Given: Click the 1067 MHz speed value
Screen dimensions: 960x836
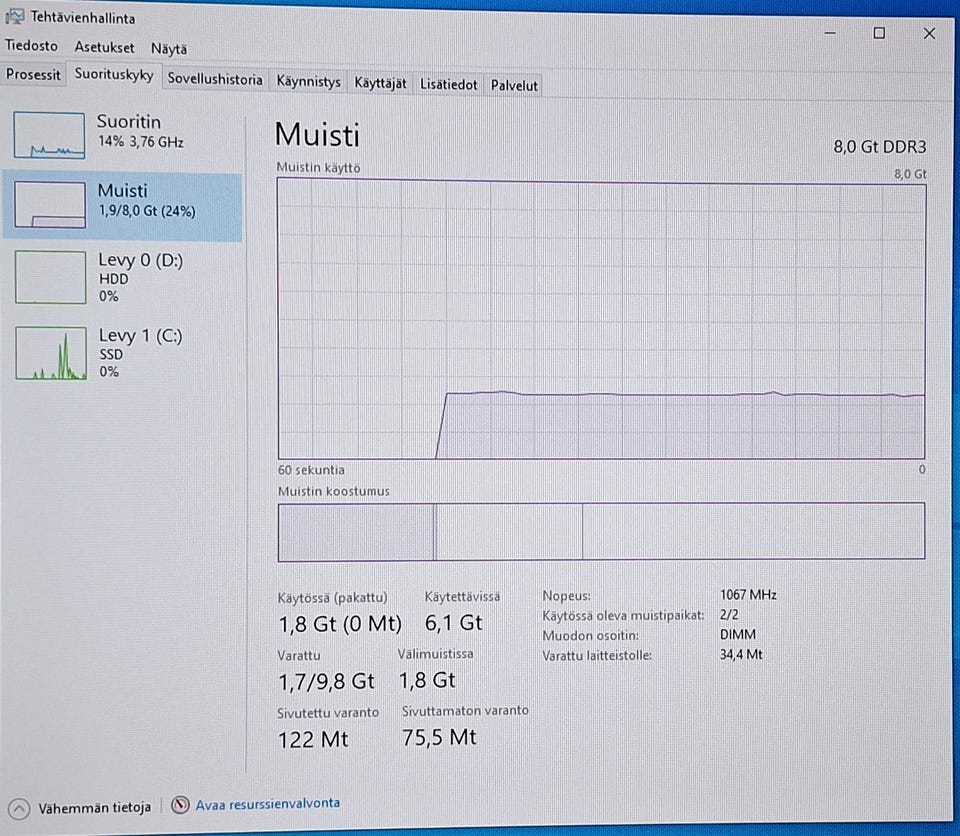Looking at the screenshot, I should coord(748,595).
